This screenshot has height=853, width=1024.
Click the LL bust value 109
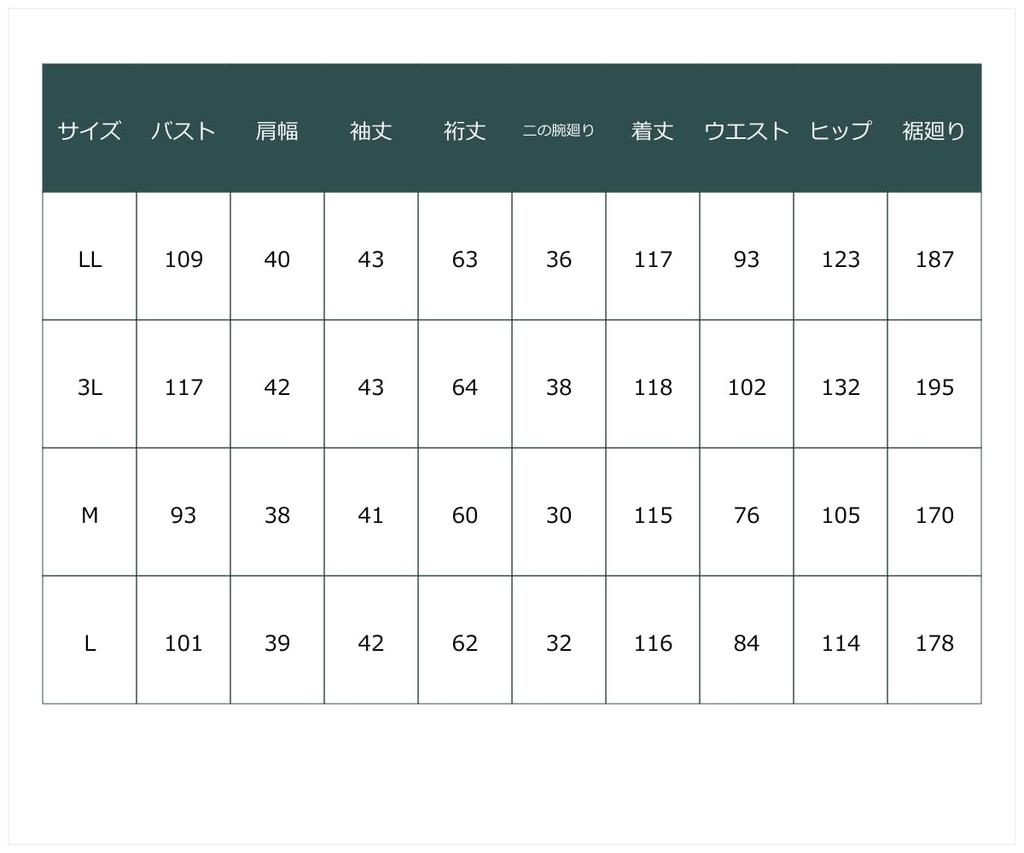pyautogui.click(x=183, y=260)
